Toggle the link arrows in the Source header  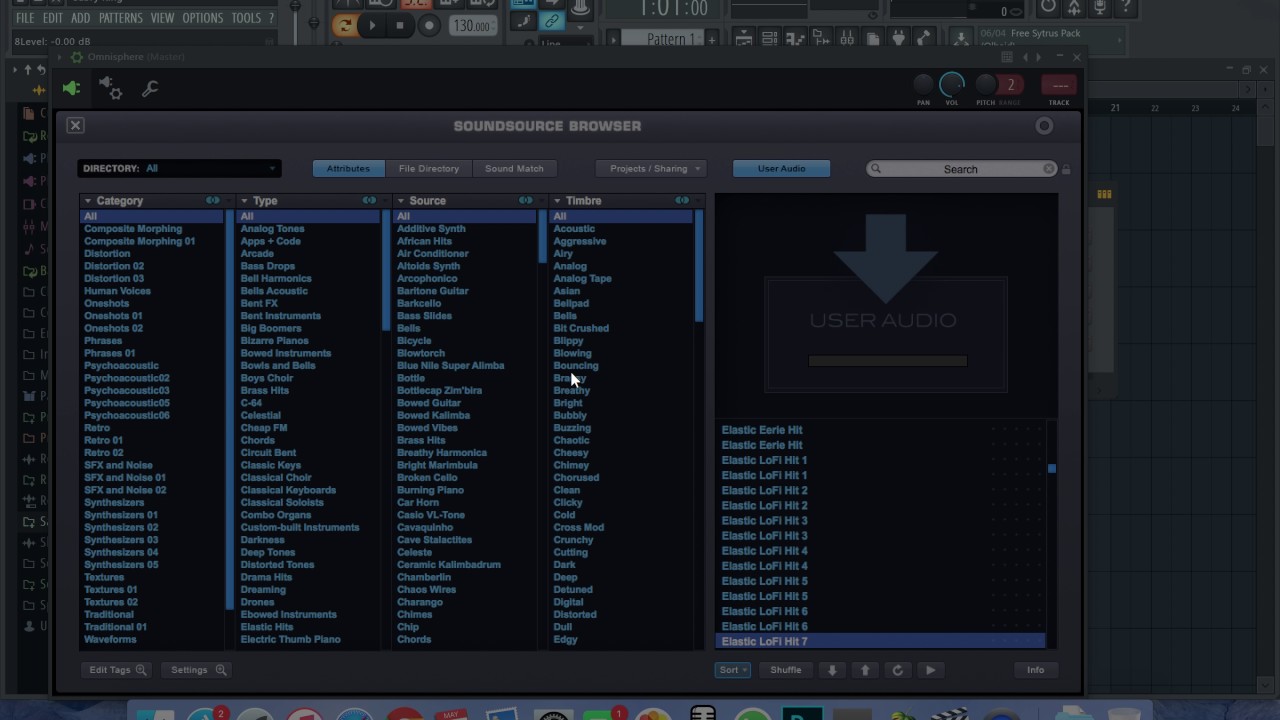pos(525,201)
